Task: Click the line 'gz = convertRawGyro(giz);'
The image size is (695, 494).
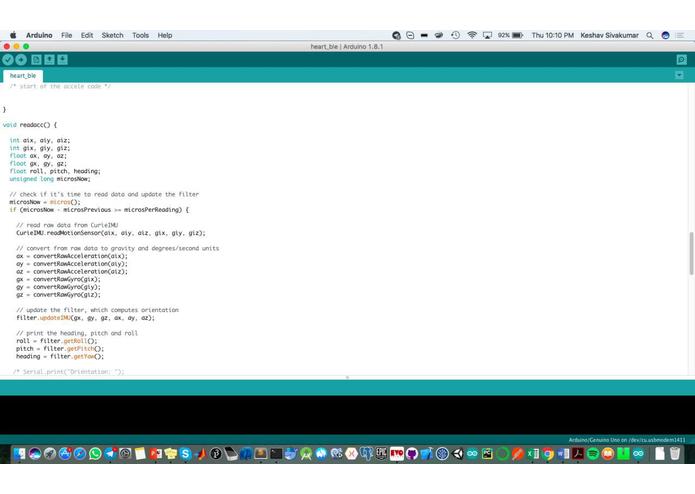Action: pyautogui.click(x=58, y=295)
